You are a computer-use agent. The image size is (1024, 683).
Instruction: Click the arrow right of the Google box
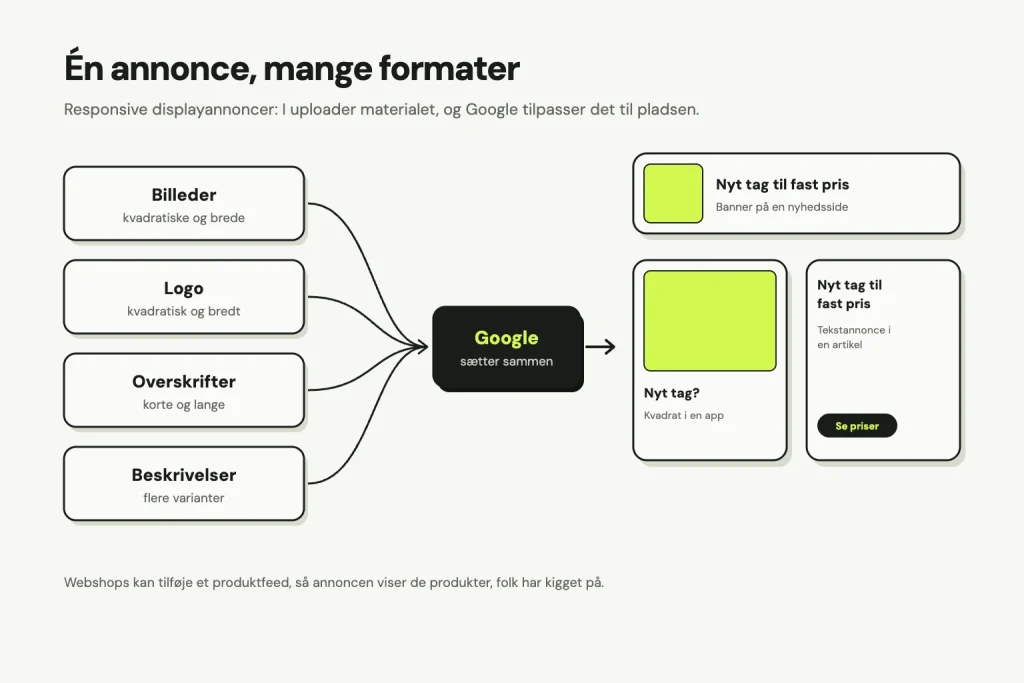tap(601, 347)
